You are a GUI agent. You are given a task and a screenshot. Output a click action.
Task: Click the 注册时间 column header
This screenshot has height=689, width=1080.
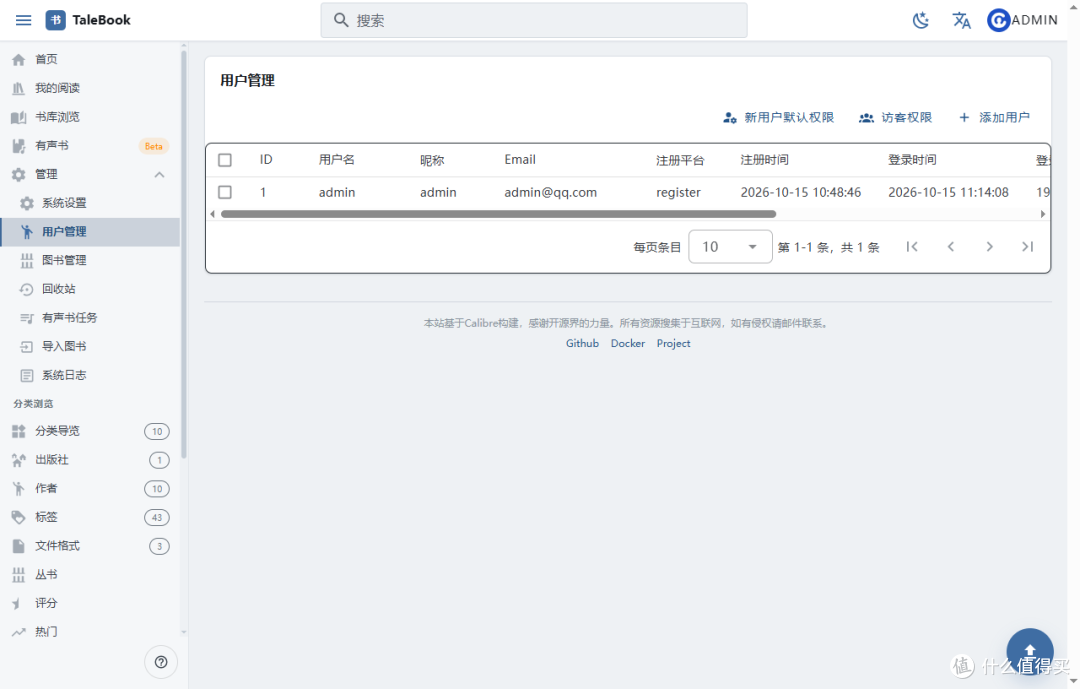pos(765,160)
